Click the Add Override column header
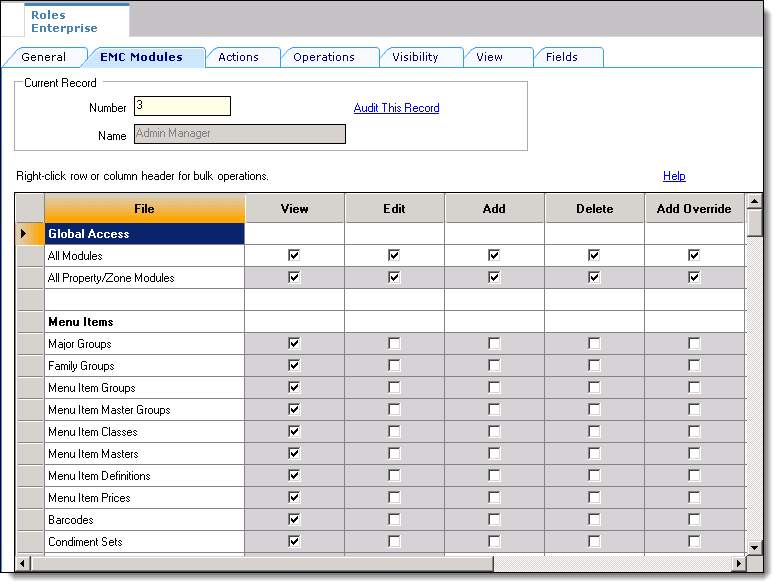Image resolution: width=779 pixels, height=588 pixels. [x=694, y=209]
